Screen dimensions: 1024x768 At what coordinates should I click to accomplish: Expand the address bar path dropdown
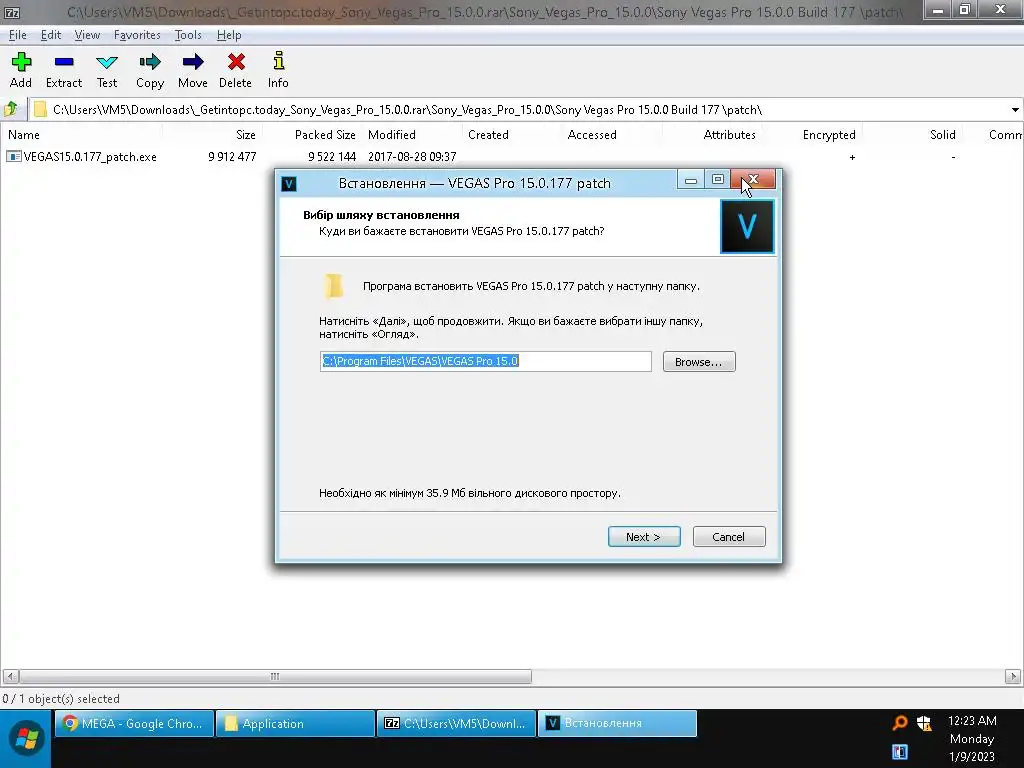coord(1015,110)
